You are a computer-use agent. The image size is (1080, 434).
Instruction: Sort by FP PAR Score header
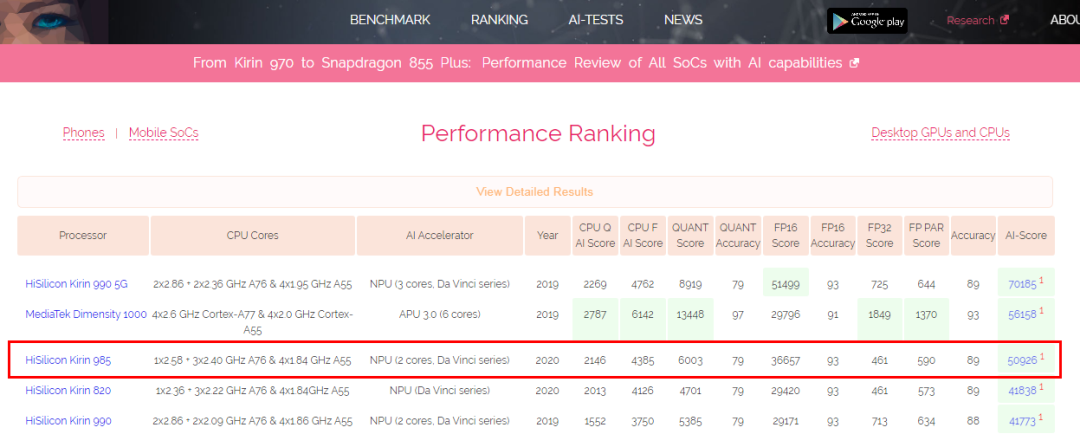(x=926, y=236)
